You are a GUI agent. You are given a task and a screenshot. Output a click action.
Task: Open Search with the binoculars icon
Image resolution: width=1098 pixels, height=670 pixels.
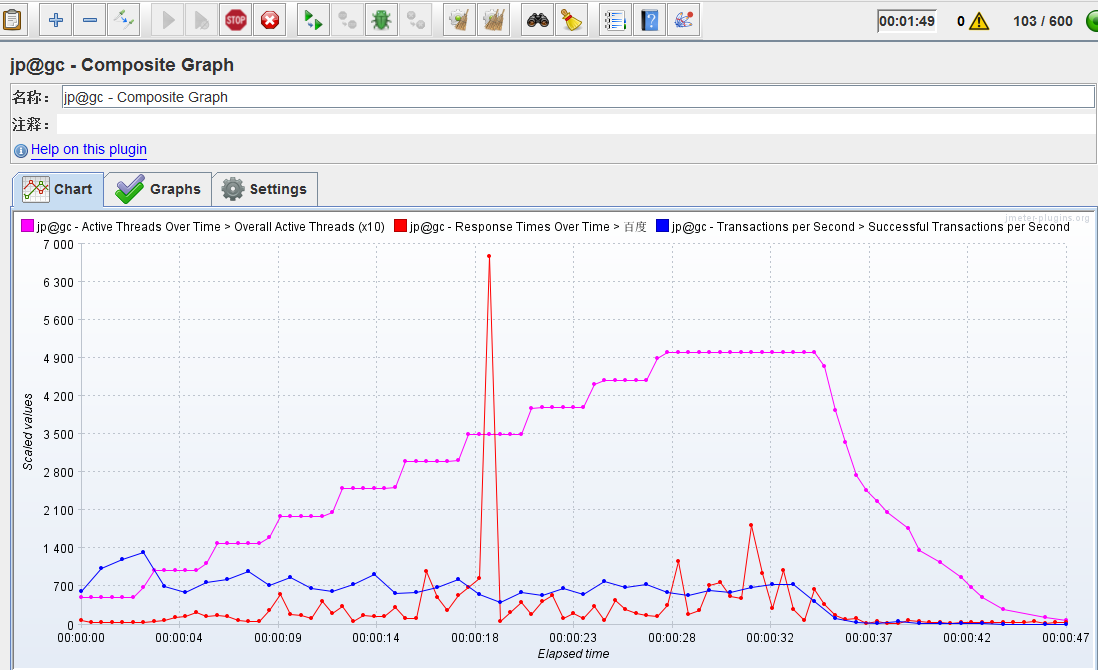(537, 20)
